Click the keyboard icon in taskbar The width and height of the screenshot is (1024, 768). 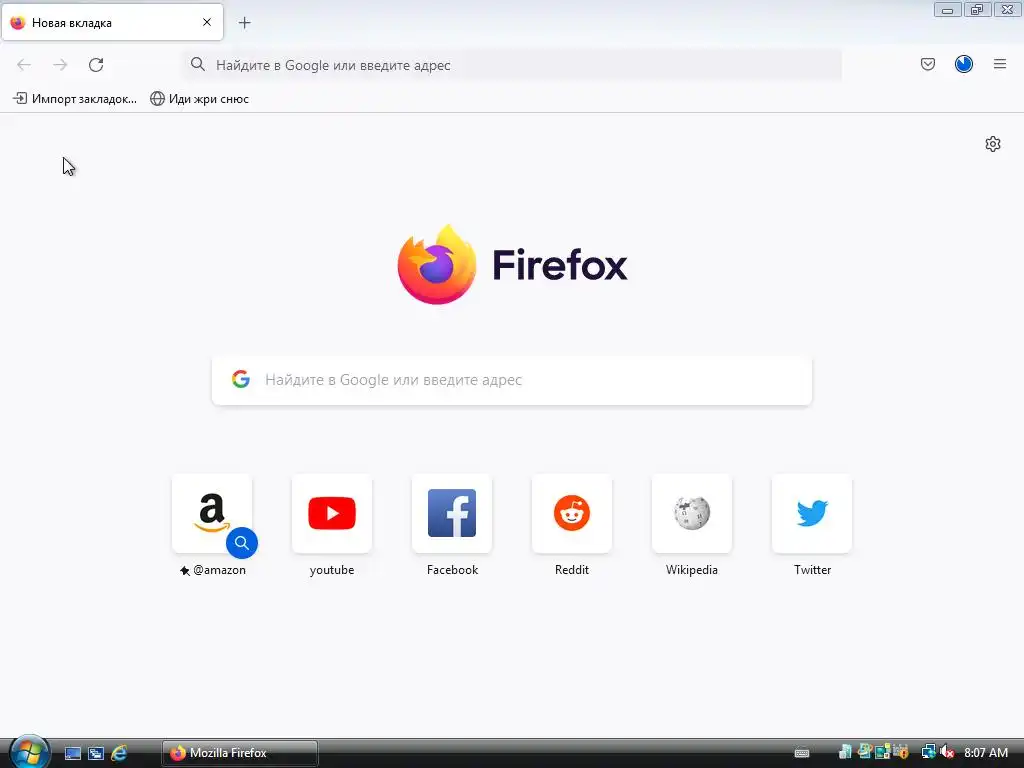(x=802, y=754)
